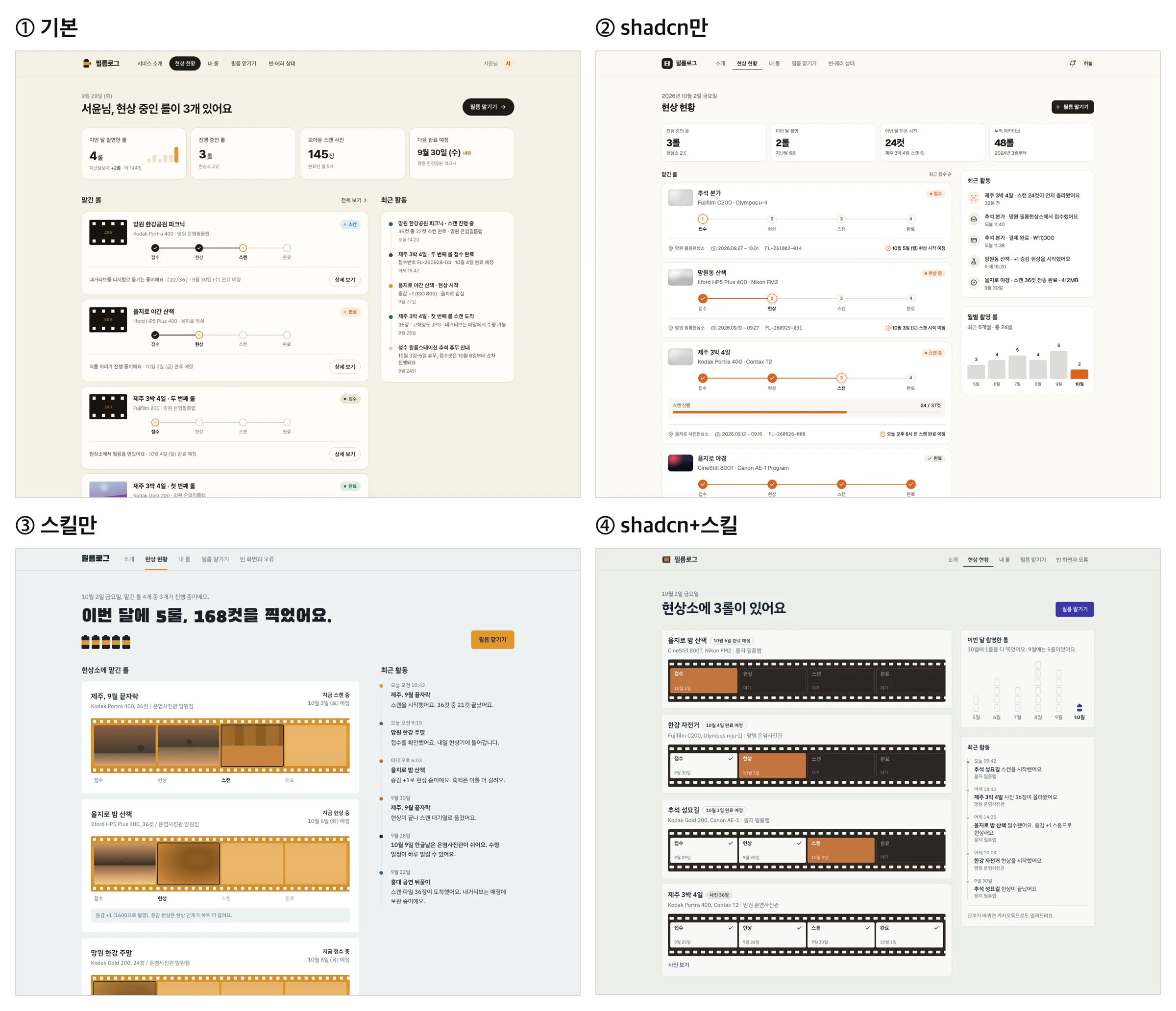Click the scan icon beside 제주 3박 4일 activity, panel ②

(x=973, y=198)
